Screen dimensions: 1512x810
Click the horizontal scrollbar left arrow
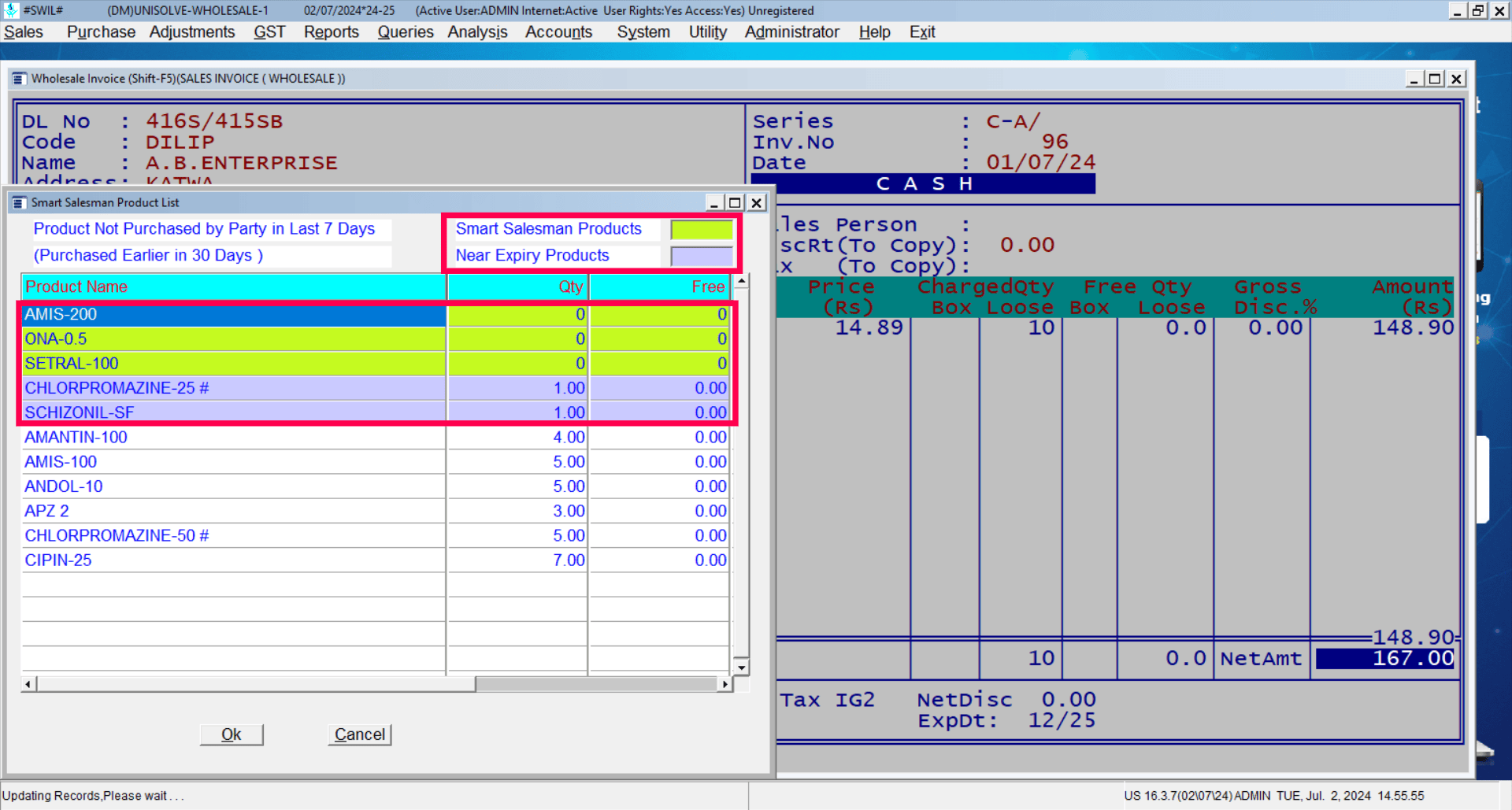pos(28,684)
